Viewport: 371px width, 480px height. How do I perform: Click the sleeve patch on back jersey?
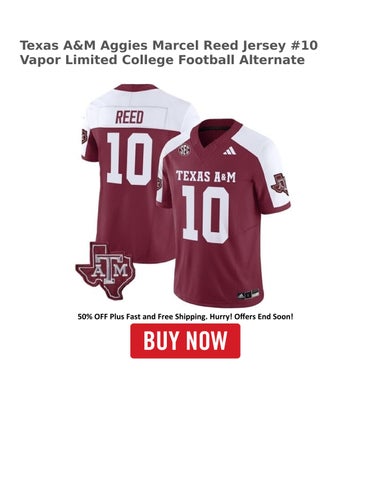[84, 136]
